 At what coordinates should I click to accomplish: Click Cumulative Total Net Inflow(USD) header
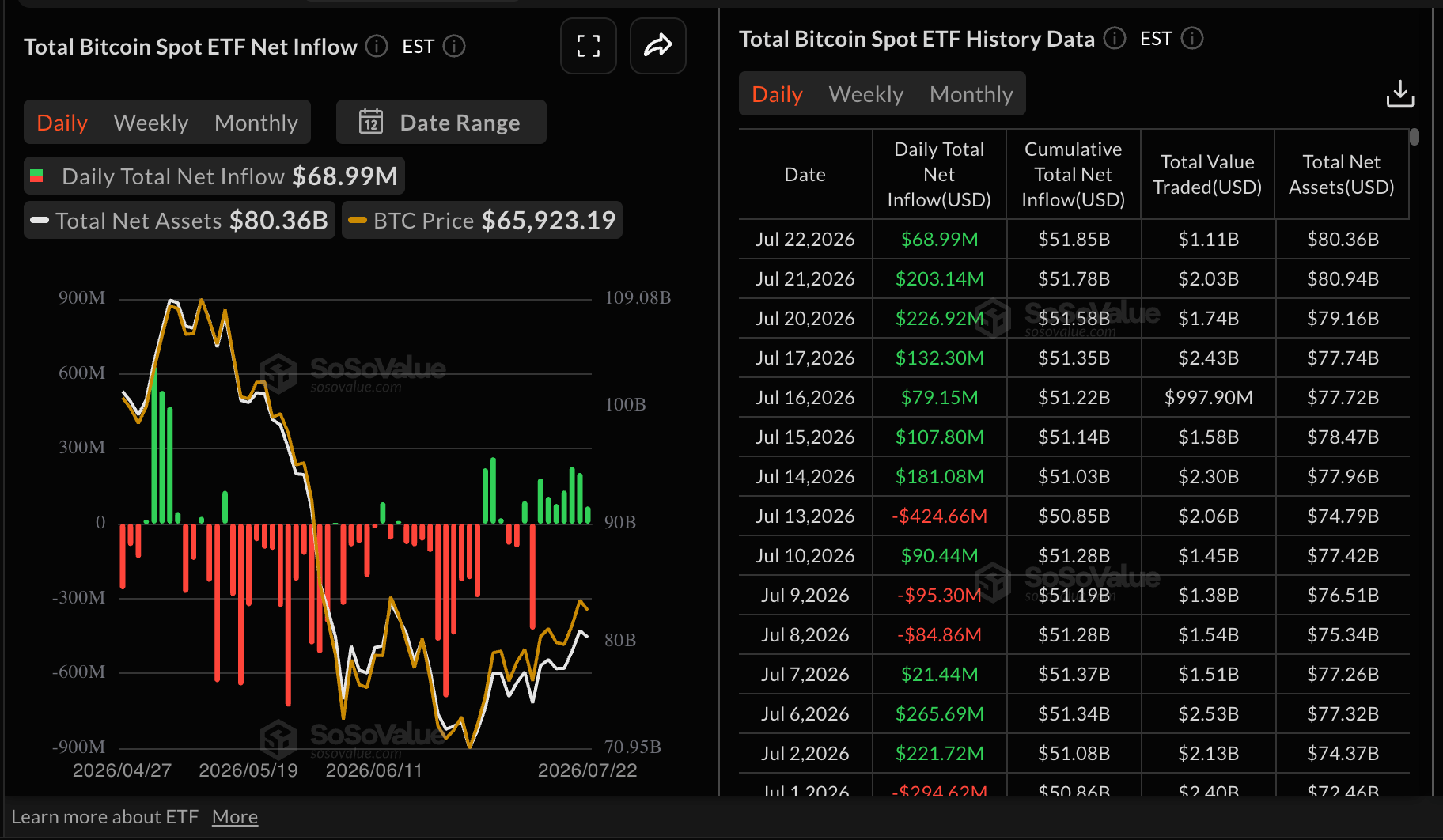[x=1074, y=175]
